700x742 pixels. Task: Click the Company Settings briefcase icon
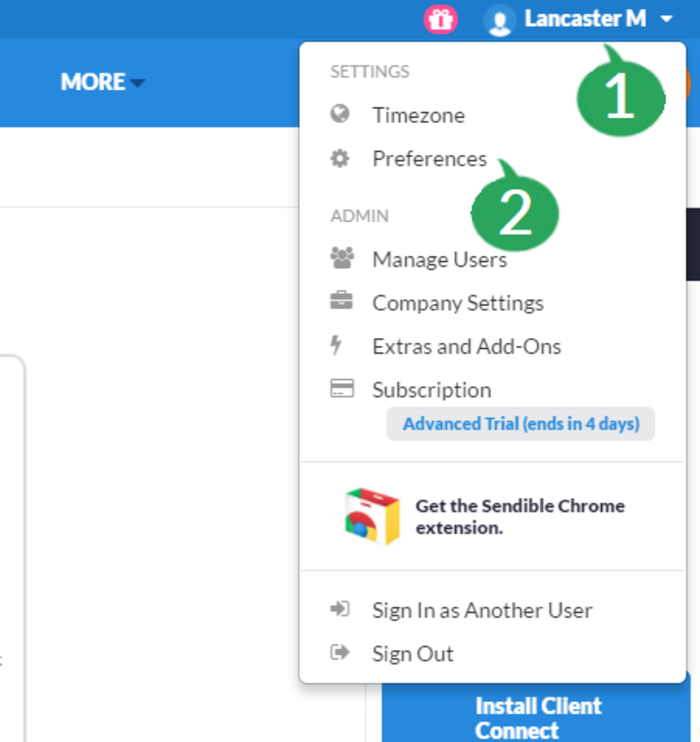[x=341, y=300]
